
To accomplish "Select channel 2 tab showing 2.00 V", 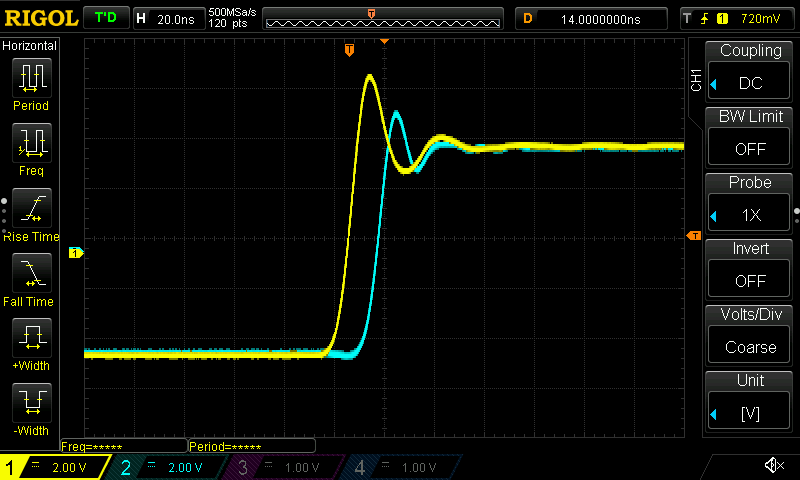I will click(168, 467).
